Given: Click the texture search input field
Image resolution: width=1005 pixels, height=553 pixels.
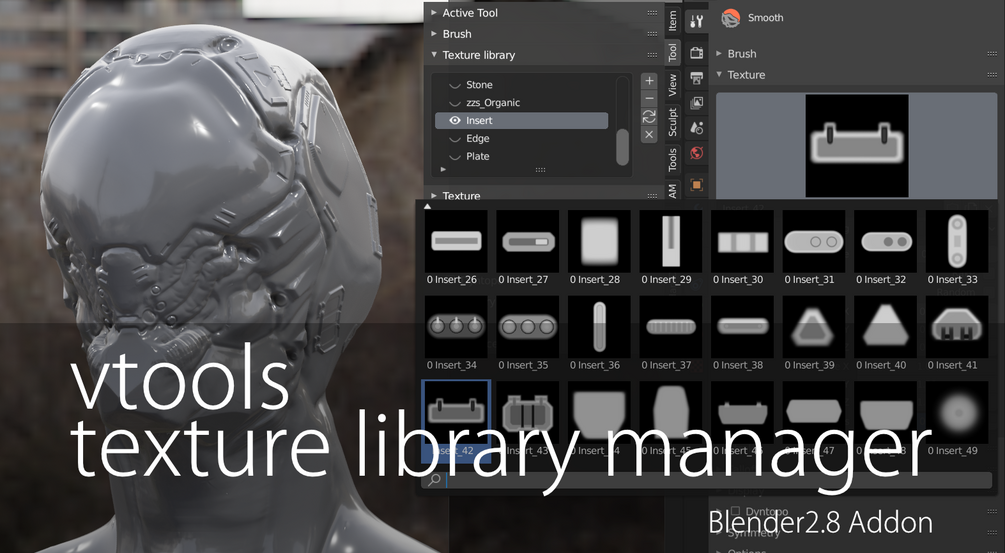Looking at the screenshot, I should point(717,479).
